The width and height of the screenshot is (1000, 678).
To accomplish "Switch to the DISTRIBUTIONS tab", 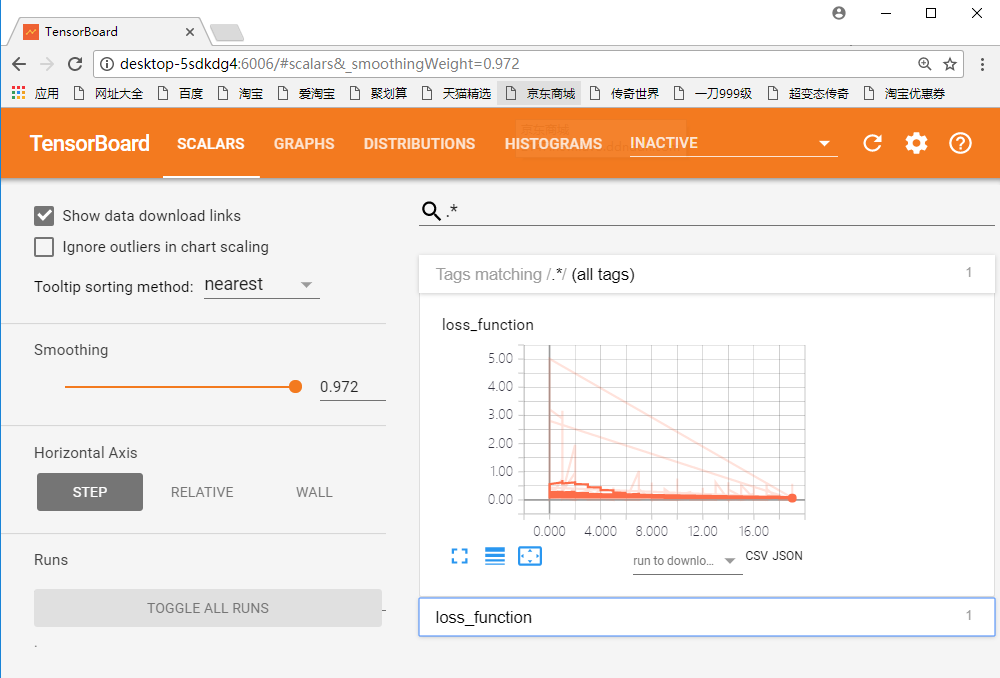I will 419,144.
